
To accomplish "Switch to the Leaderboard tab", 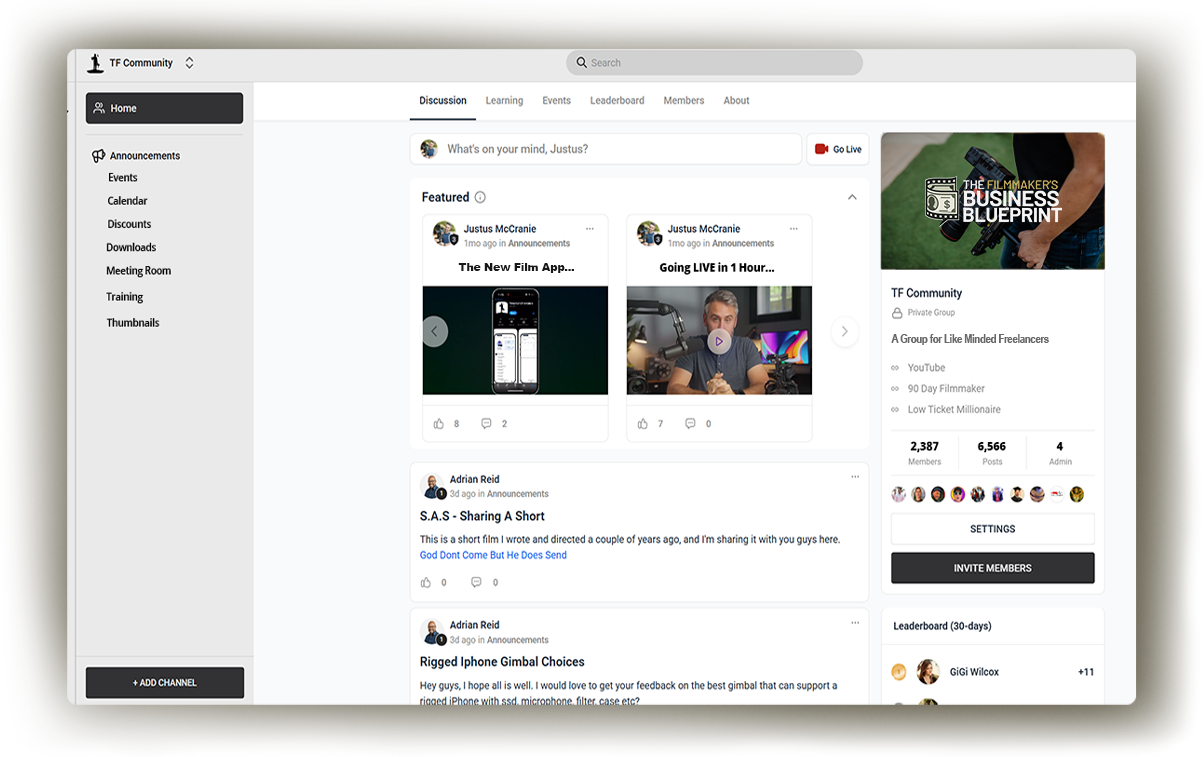I will pyautogui.click(x=617, y=101).
